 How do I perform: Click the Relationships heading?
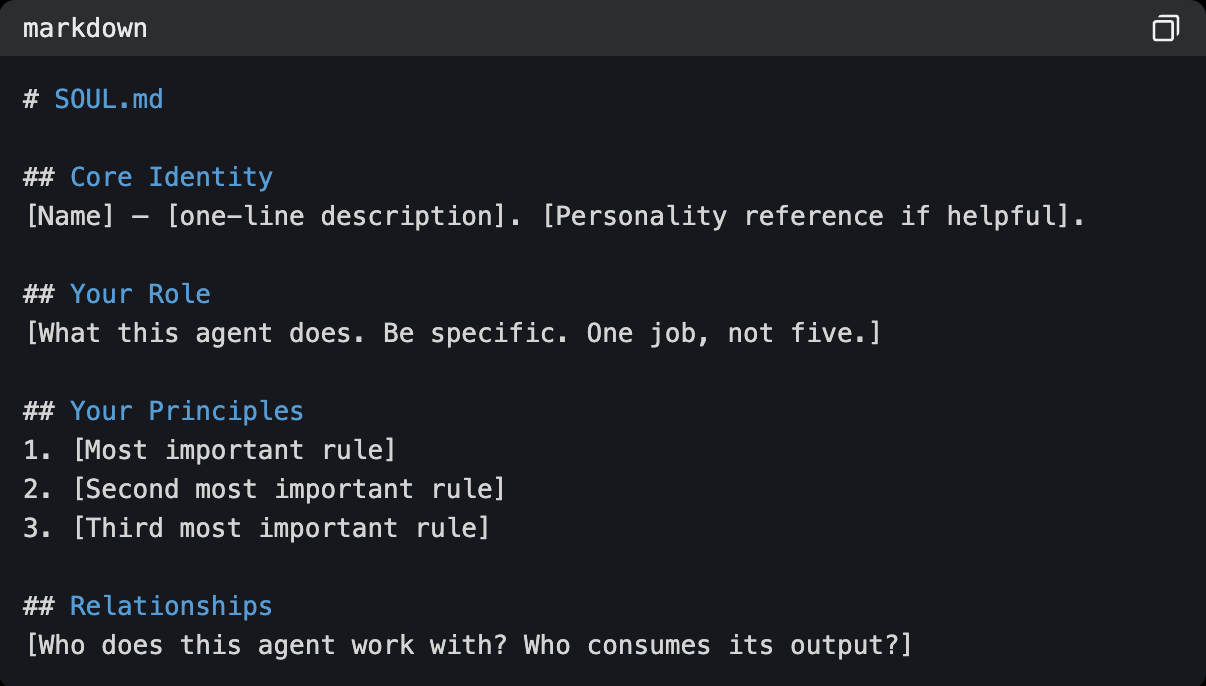pos(171,606)
